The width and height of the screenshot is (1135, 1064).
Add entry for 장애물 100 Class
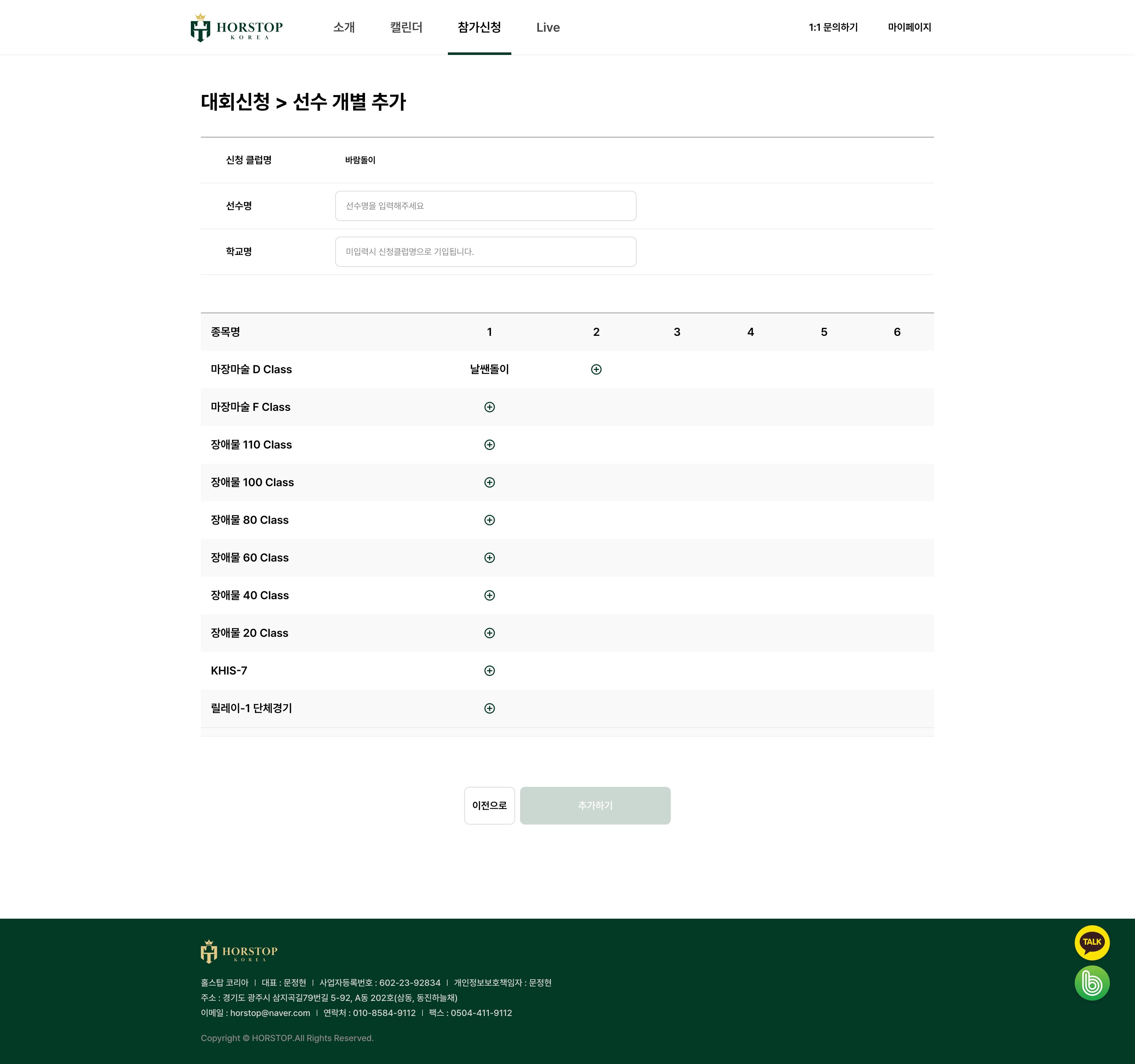pyautogui.click(x=489, y=482)
